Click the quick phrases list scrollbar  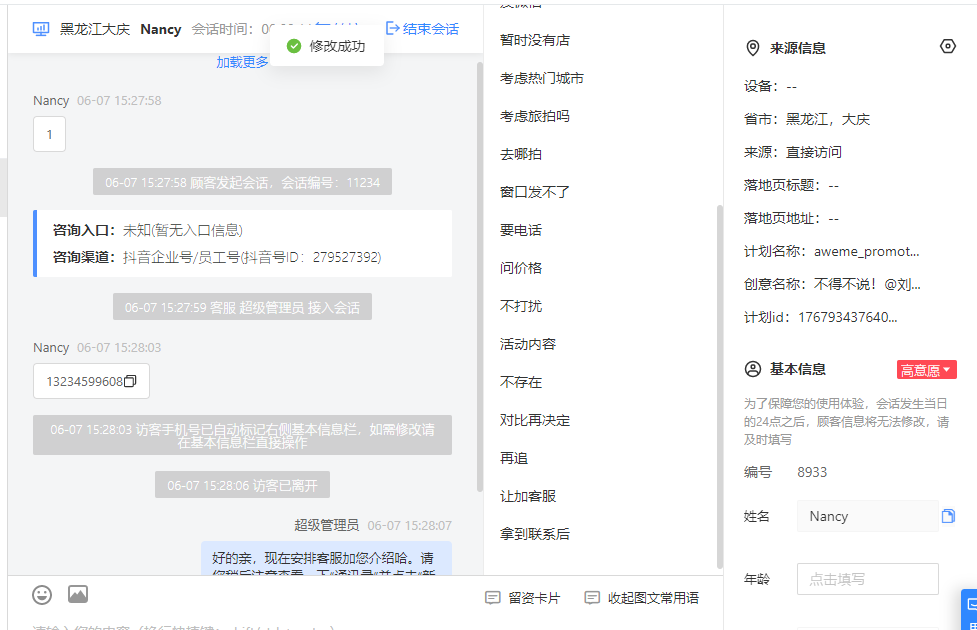[720, 386]
